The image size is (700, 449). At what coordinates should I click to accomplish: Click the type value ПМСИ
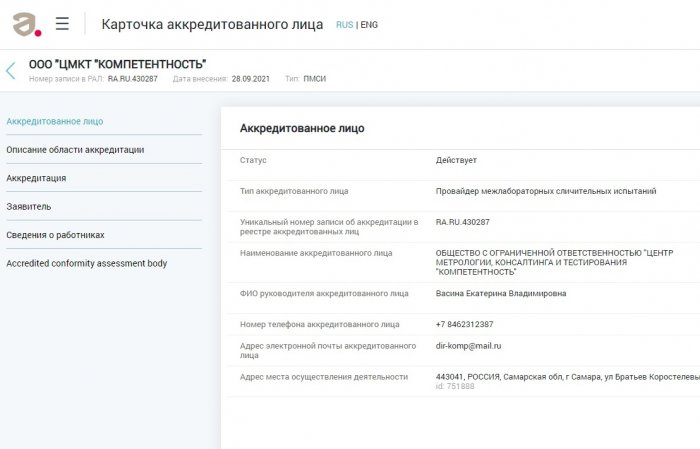click(x=315, y=79)
